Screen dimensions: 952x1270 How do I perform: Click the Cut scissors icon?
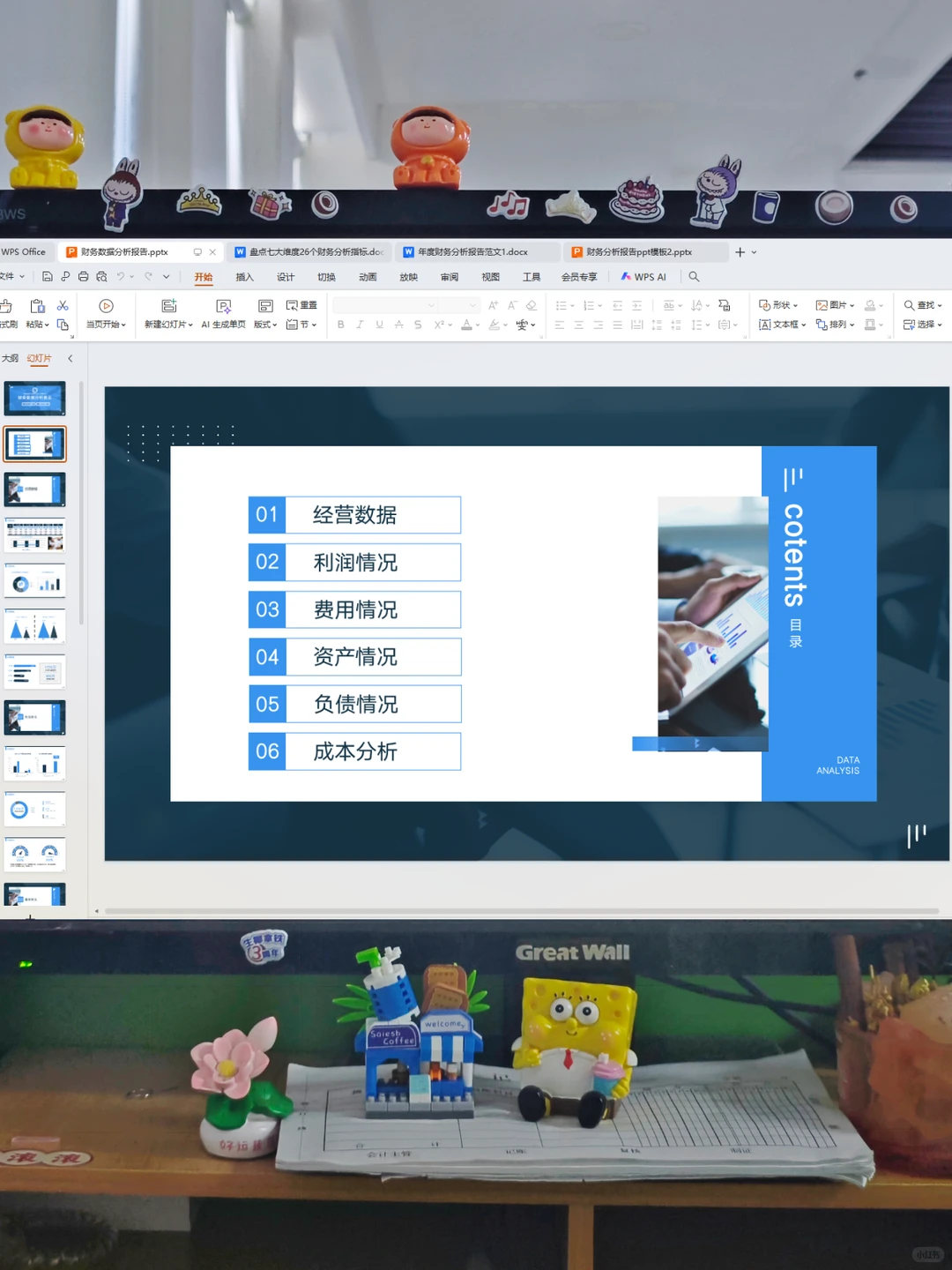coord(63,305)
